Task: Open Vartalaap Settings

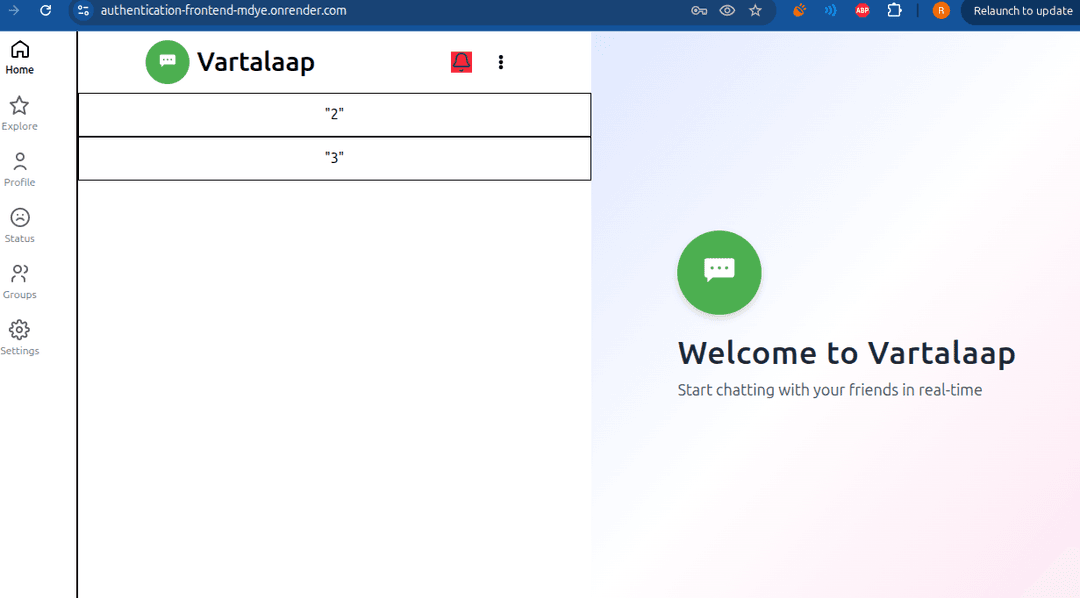Action: click(x=19, y=335)
